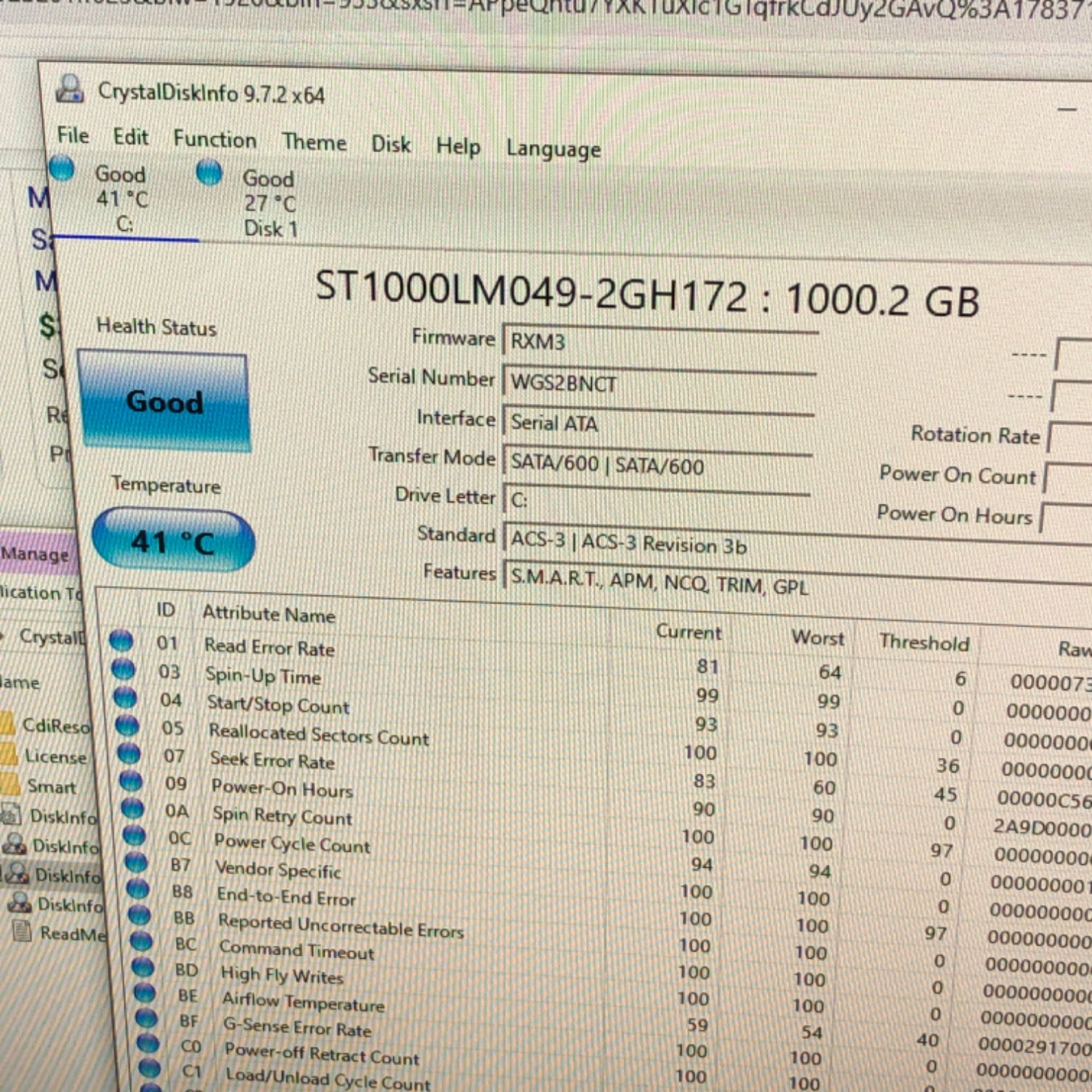Click the status orb for Power-On Hours

click(131, 780)
